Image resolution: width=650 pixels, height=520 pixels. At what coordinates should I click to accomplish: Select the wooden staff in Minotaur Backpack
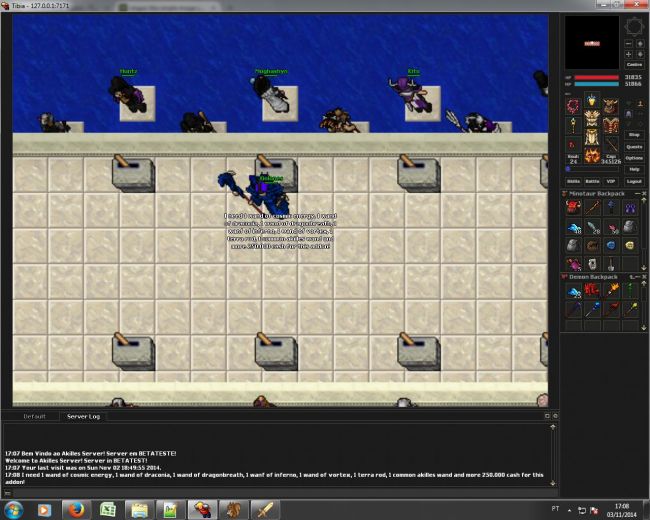(x=592, y=207)
